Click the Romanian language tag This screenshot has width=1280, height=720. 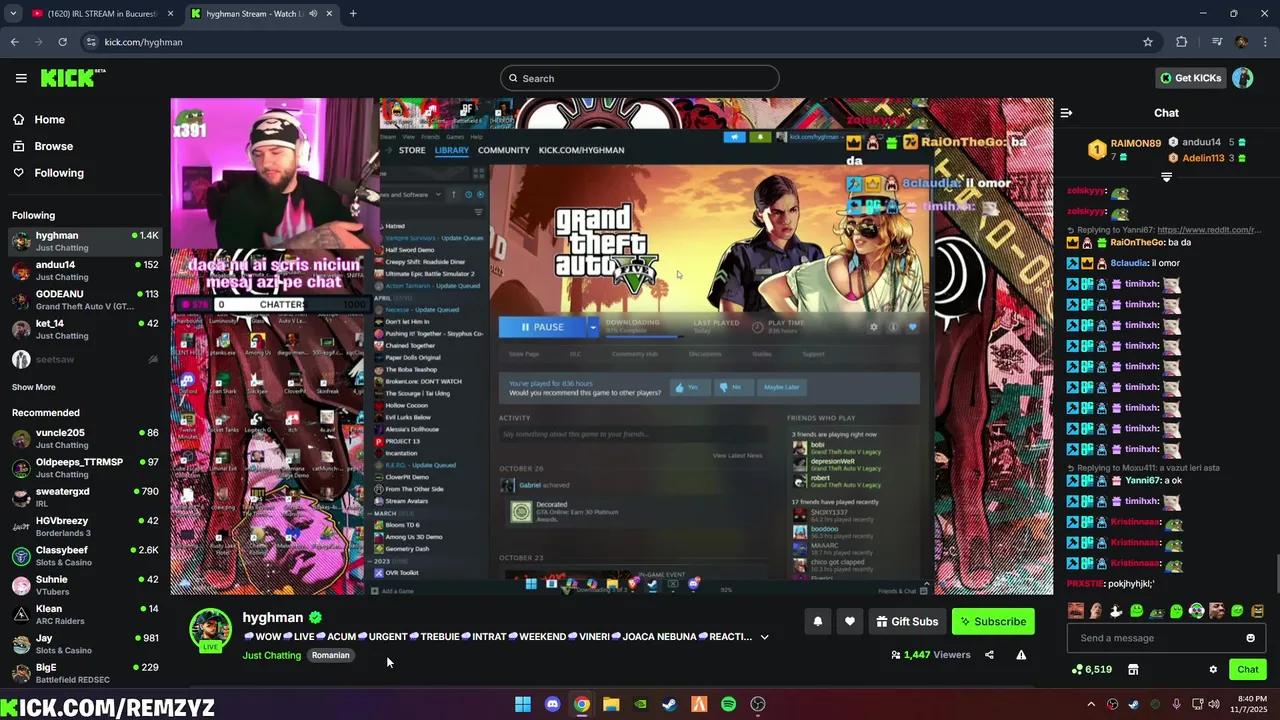(x=330, y=656)
